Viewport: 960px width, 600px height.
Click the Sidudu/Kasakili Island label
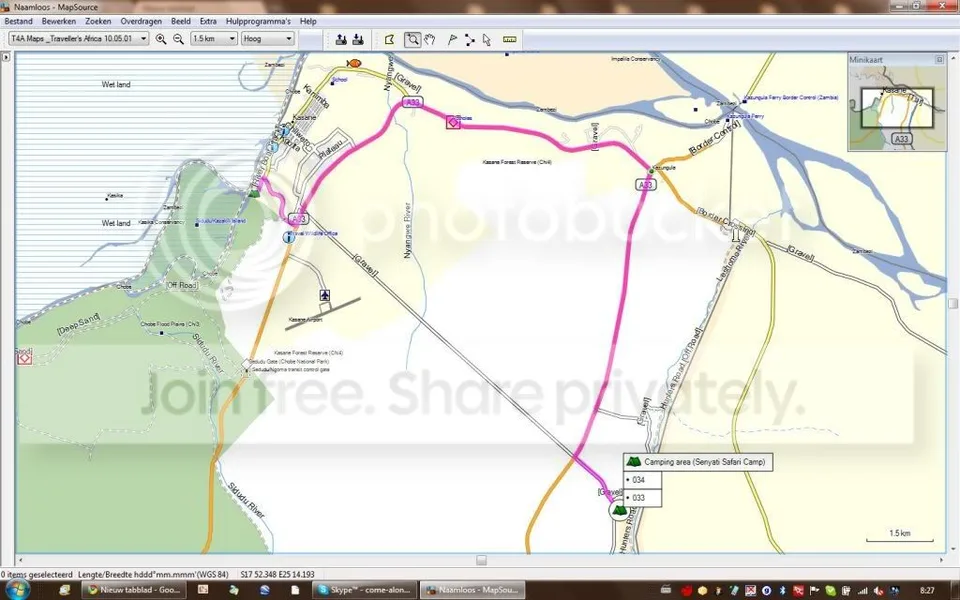click(x=221, y=221)
